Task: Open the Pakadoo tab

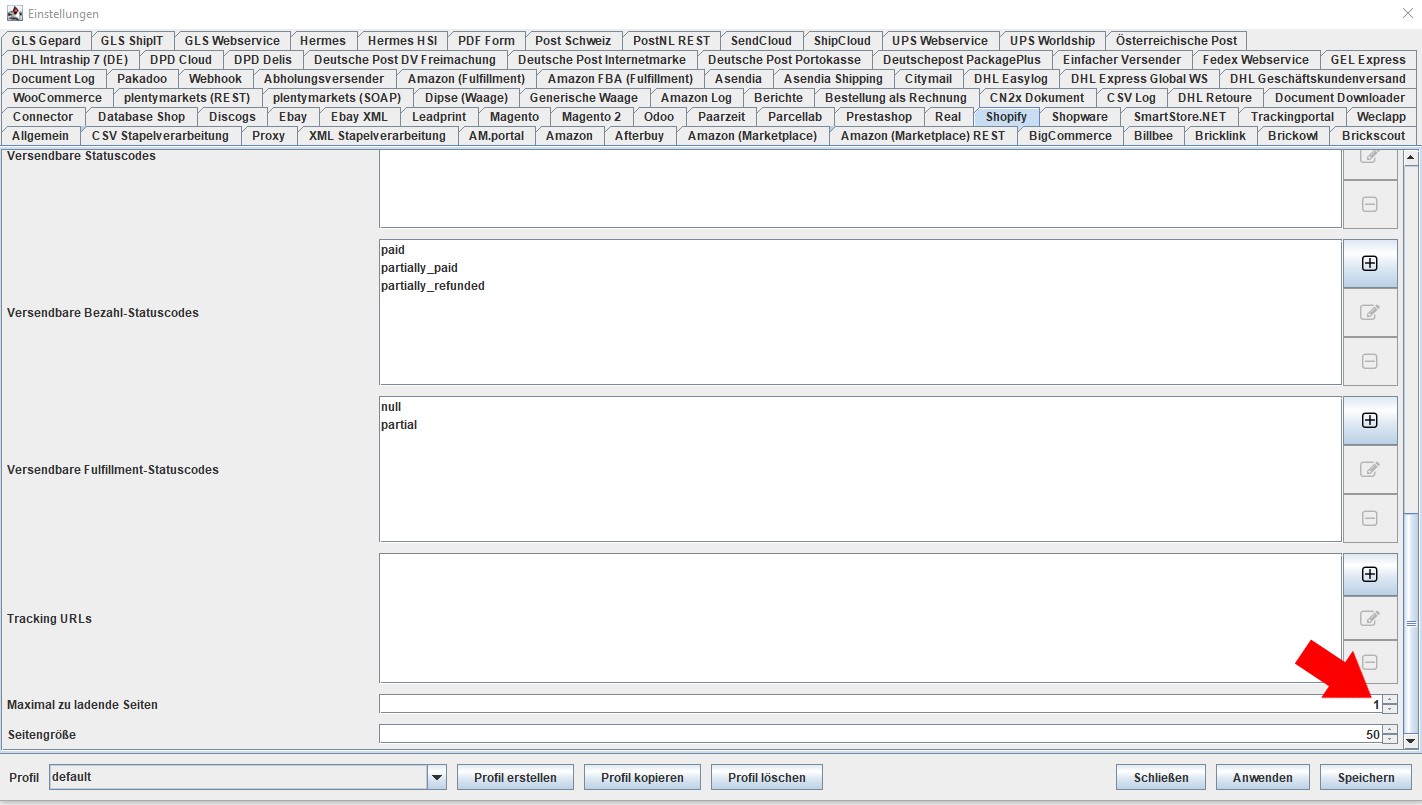Action: pyautogui.click(x=143, y=79)
